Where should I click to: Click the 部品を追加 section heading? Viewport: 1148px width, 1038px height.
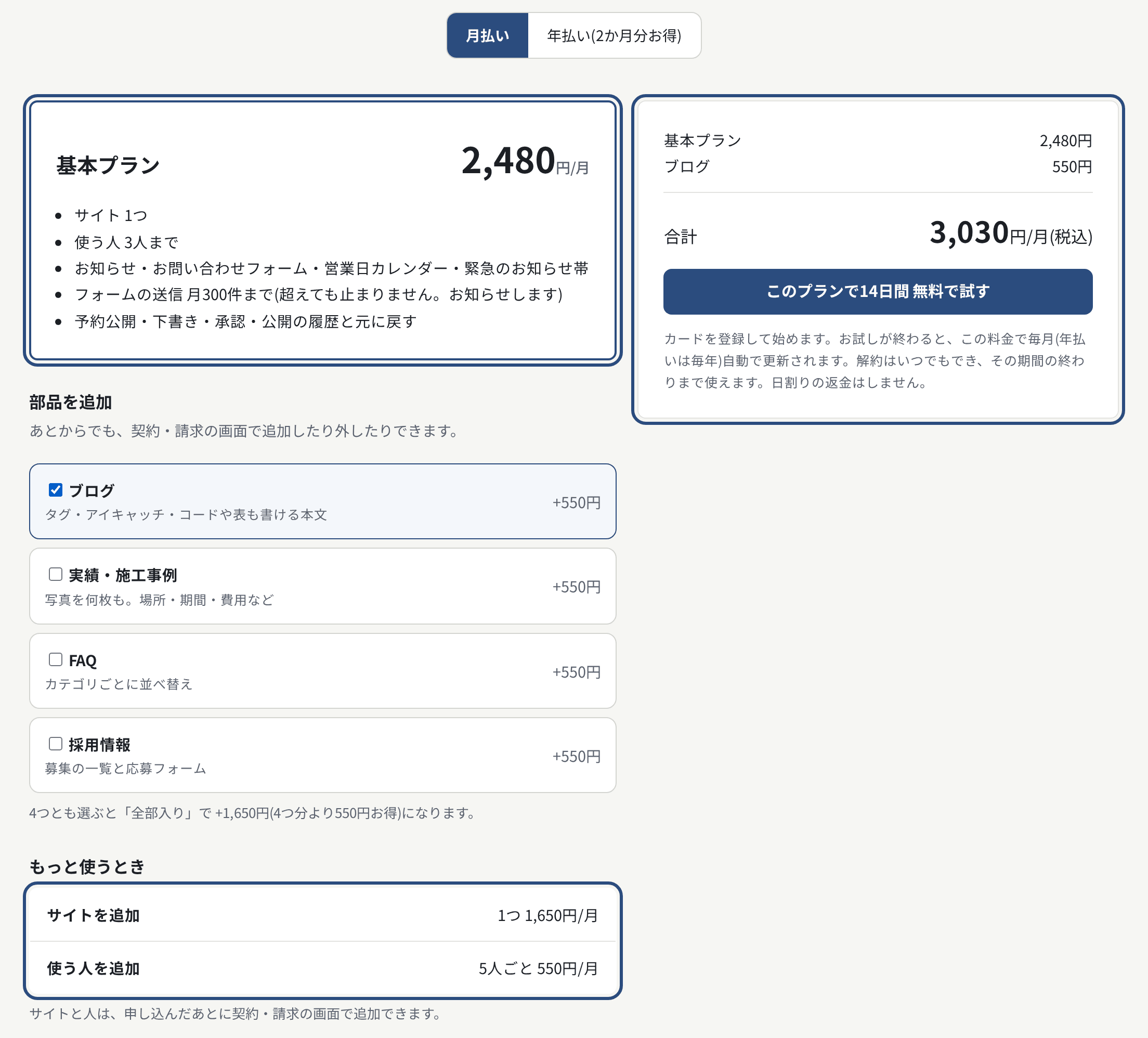(71, 402)
